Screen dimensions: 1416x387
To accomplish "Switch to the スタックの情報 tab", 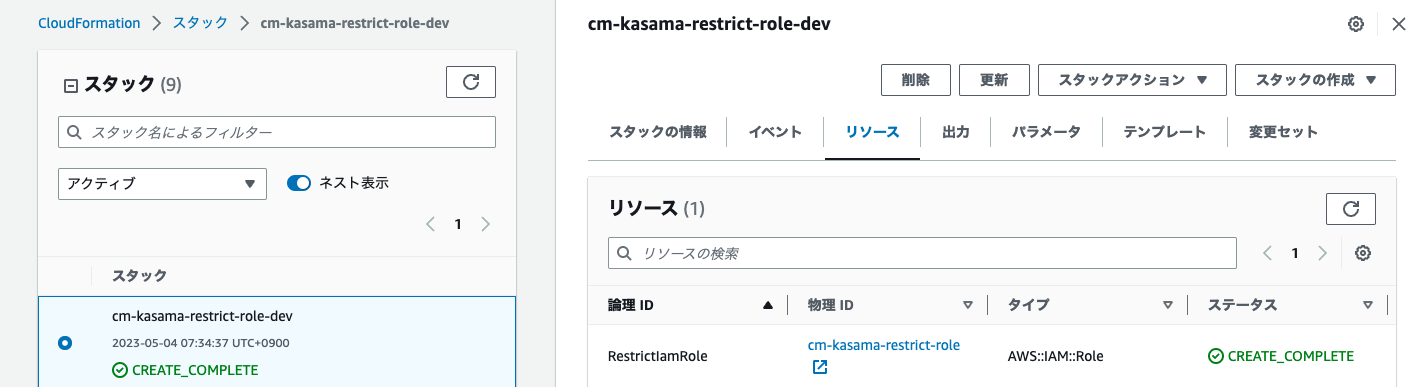I will tap(658, 132).
